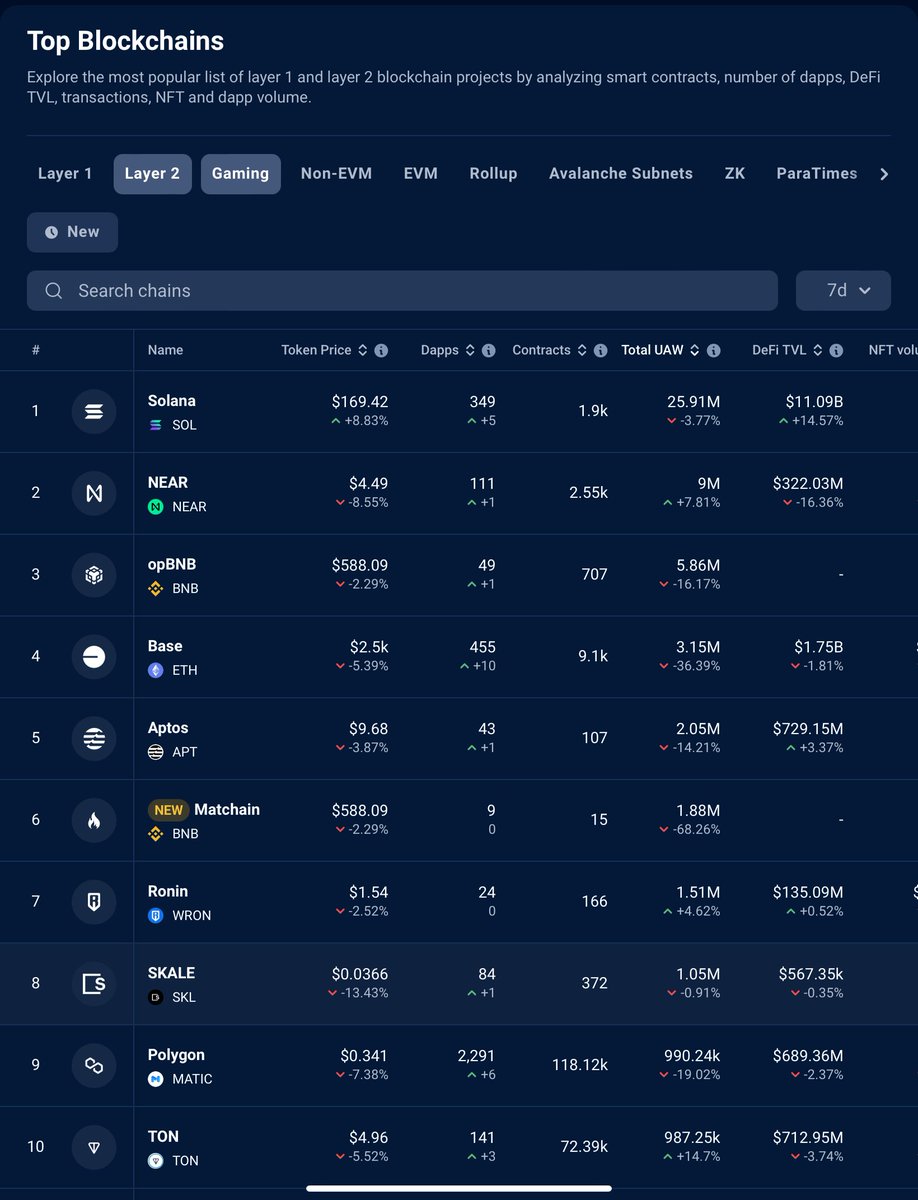
Task: Click the NEW badge beside Matchain
Action: [x=169, y=810]
